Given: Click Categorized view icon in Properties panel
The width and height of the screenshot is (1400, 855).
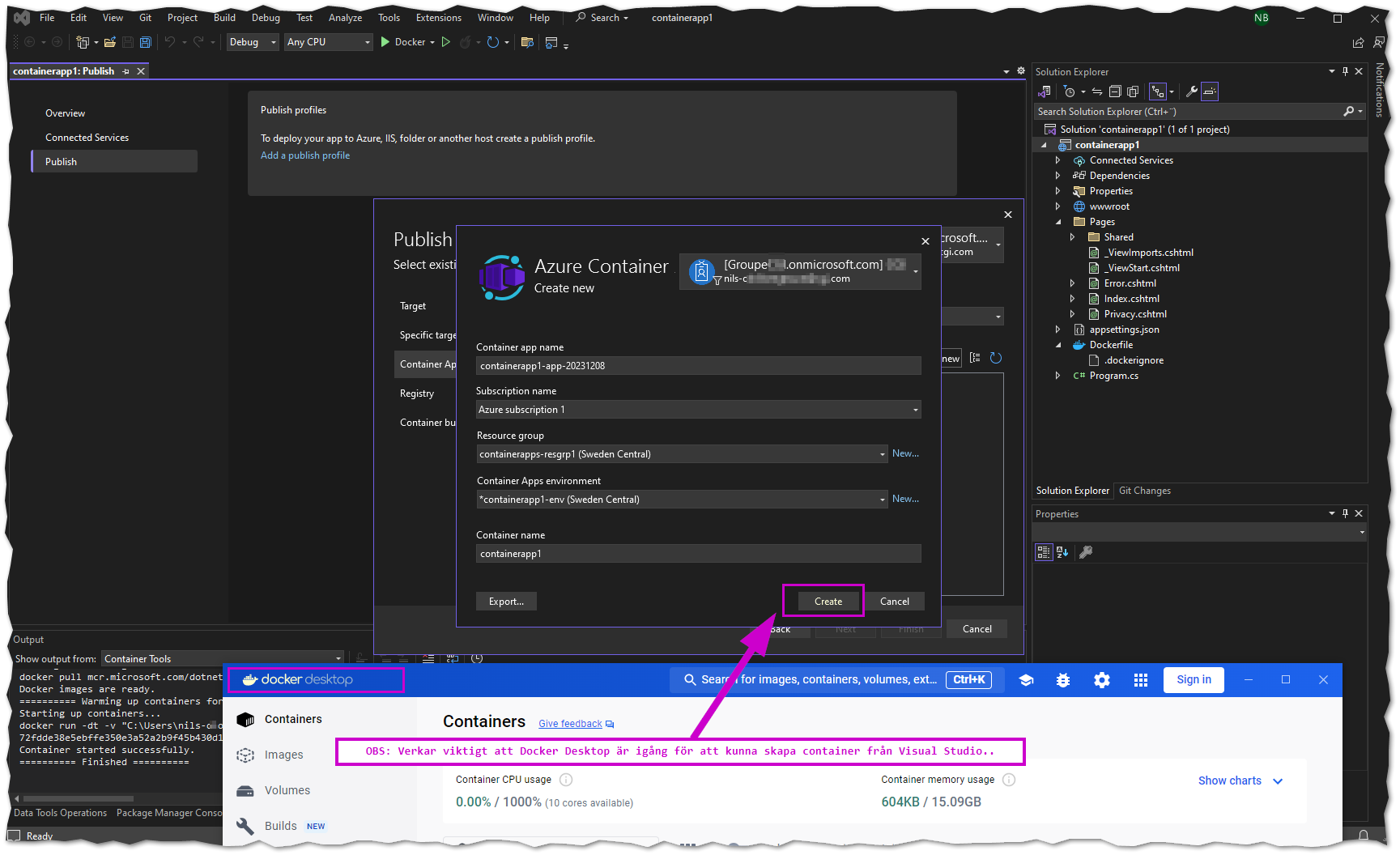Looking at the screenshot, I should click(x=1044, y=552).
